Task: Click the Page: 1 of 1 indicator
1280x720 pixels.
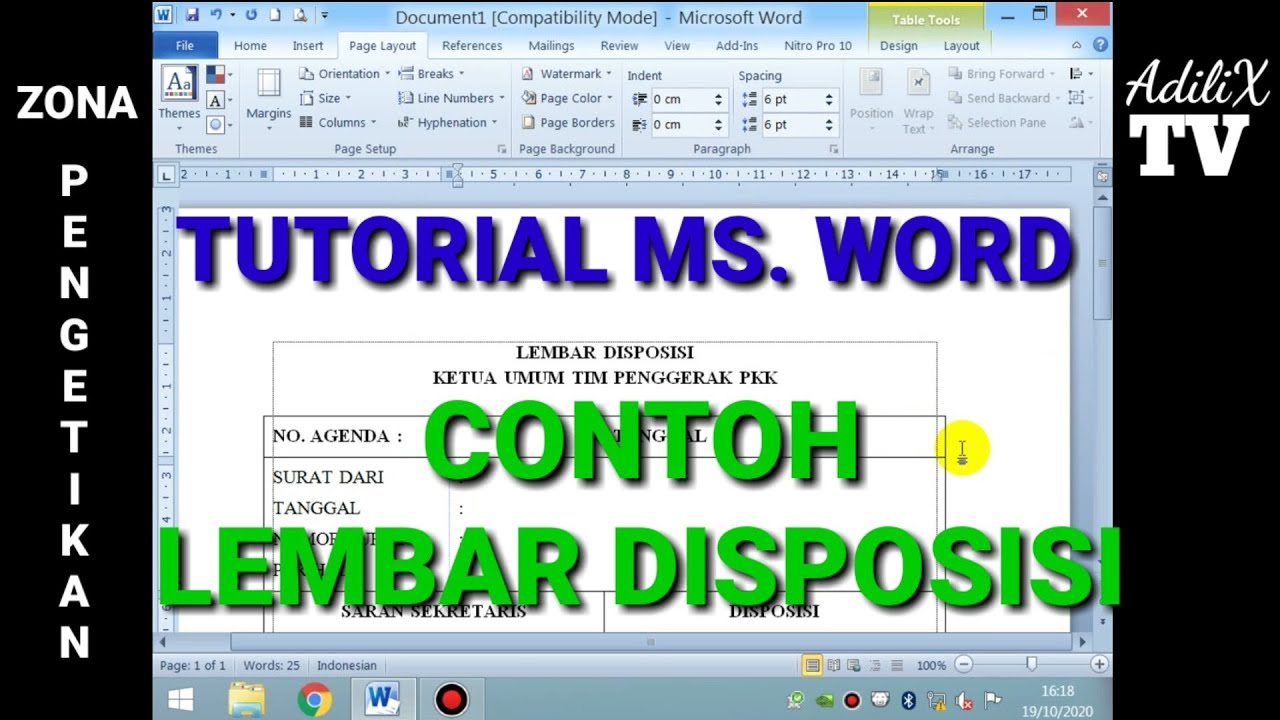Action: click(193, 665)
